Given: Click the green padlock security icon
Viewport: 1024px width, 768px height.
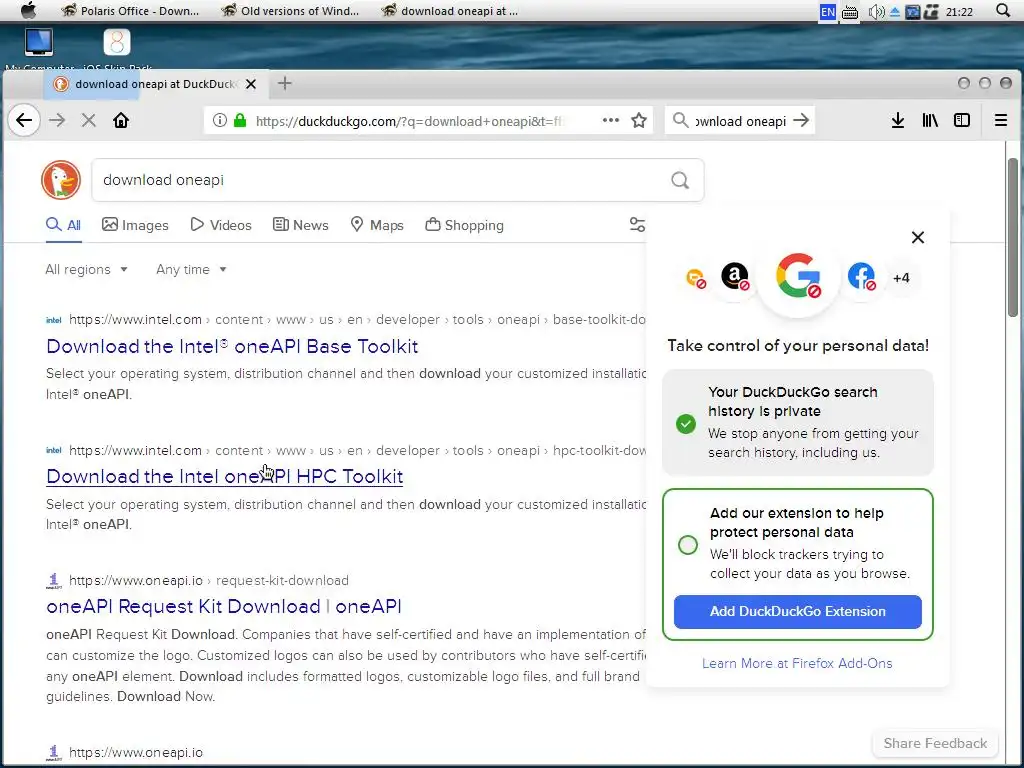Looking at the screenshot, I should 240,120.
